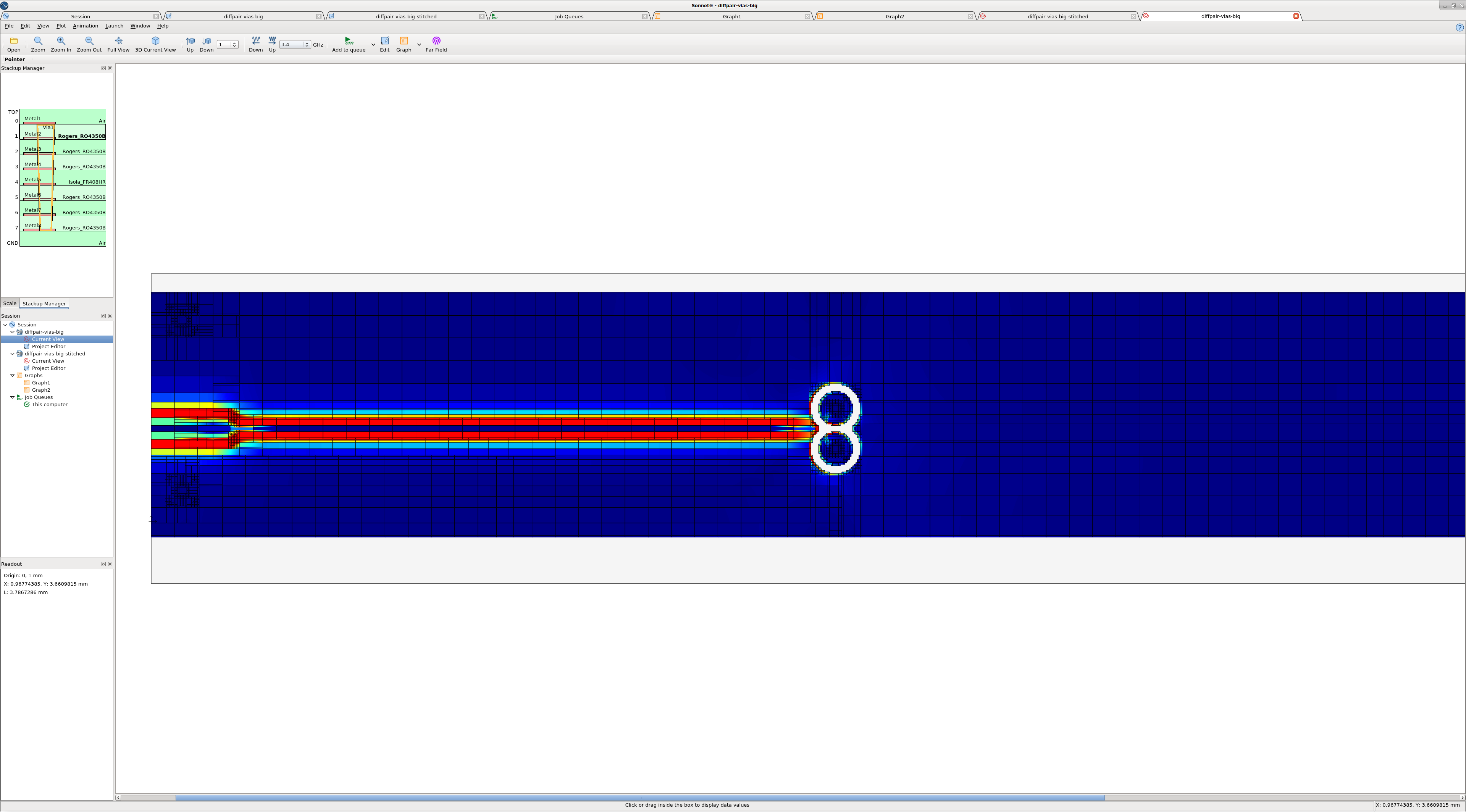1466x812 pixels.
Task: Click the Zoom Out toolbar icon
Action: point(89,41)
